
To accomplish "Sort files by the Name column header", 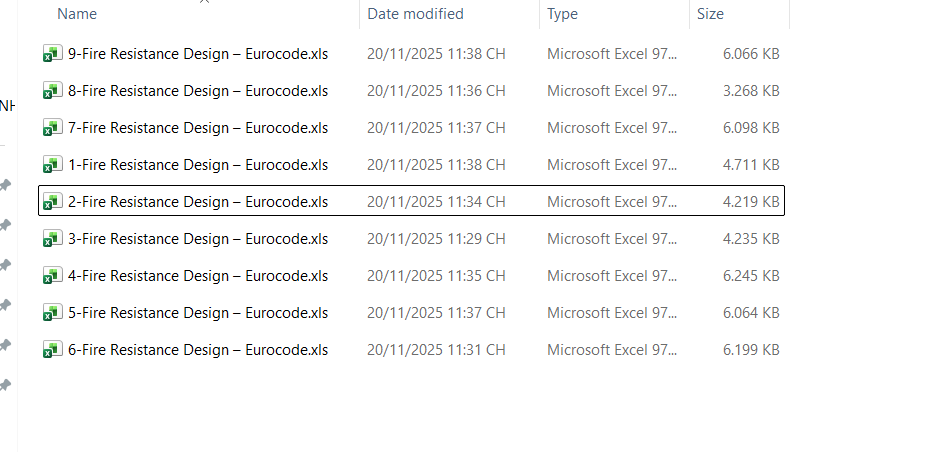I will (x=77, y=14).
